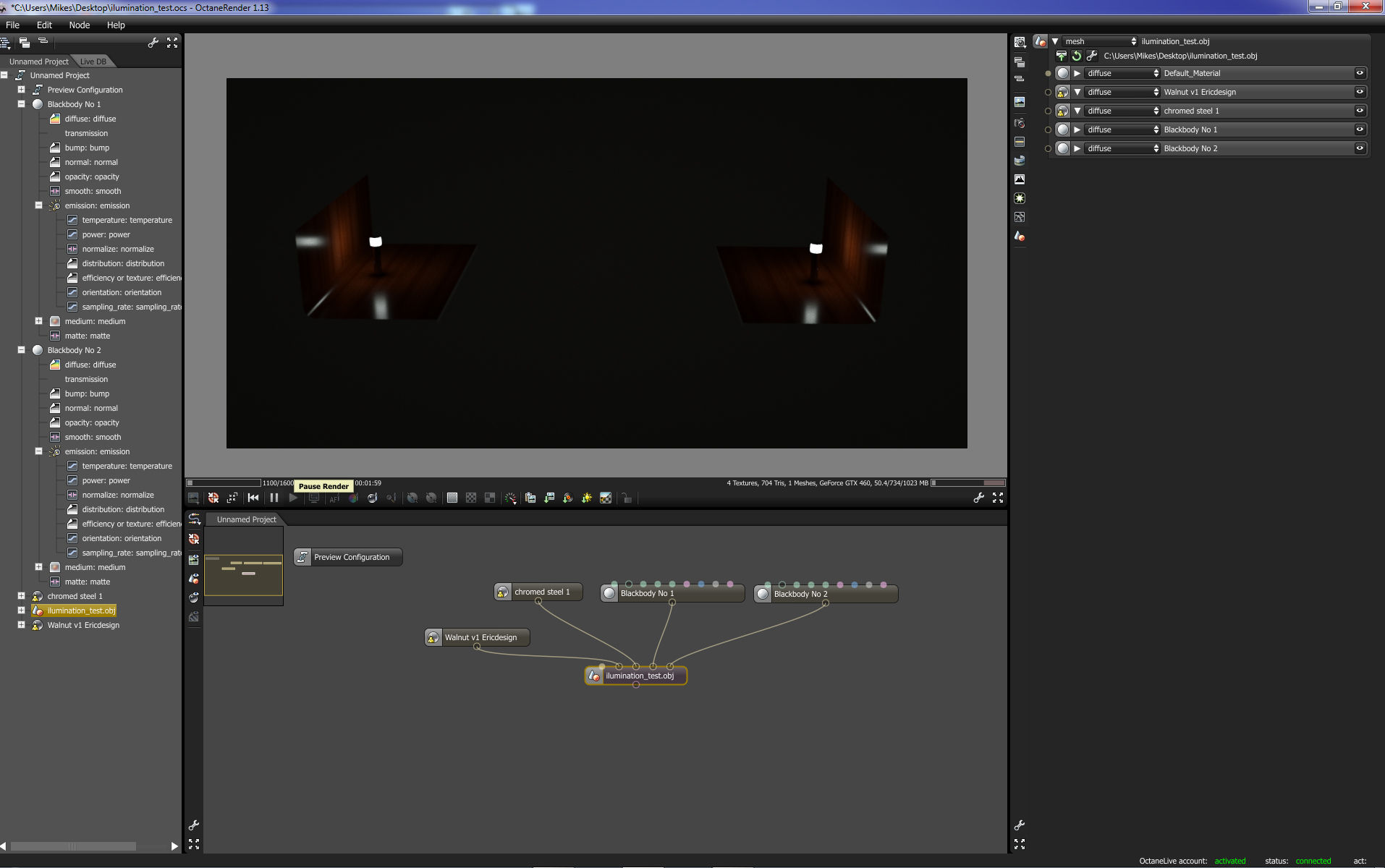The image size is (1385, 868).
Task: Expand the Blackbody No 2 inspector row
Action: coord(1077,148)
